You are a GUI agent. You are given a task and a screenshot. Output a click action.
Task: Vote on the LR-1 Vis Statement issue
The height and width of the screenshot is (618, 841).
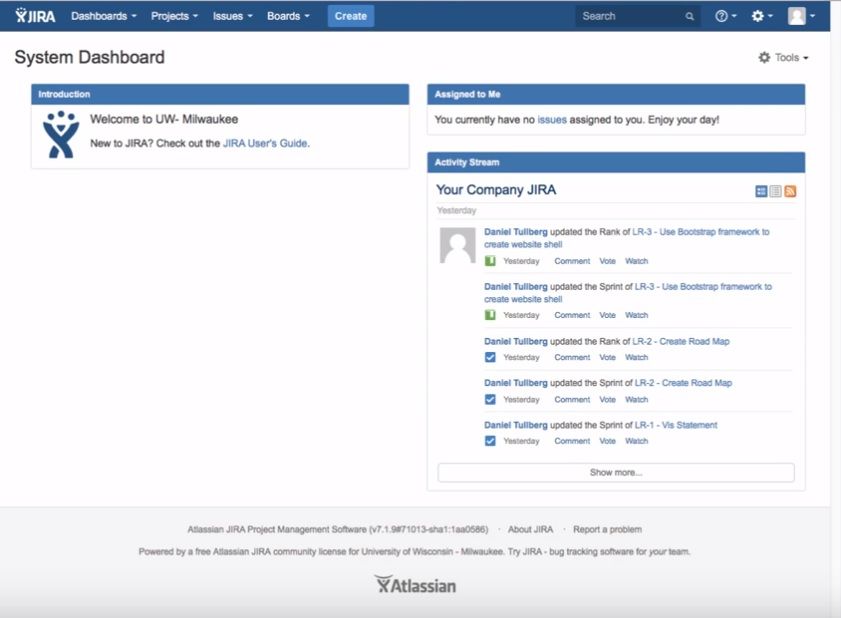607,440
